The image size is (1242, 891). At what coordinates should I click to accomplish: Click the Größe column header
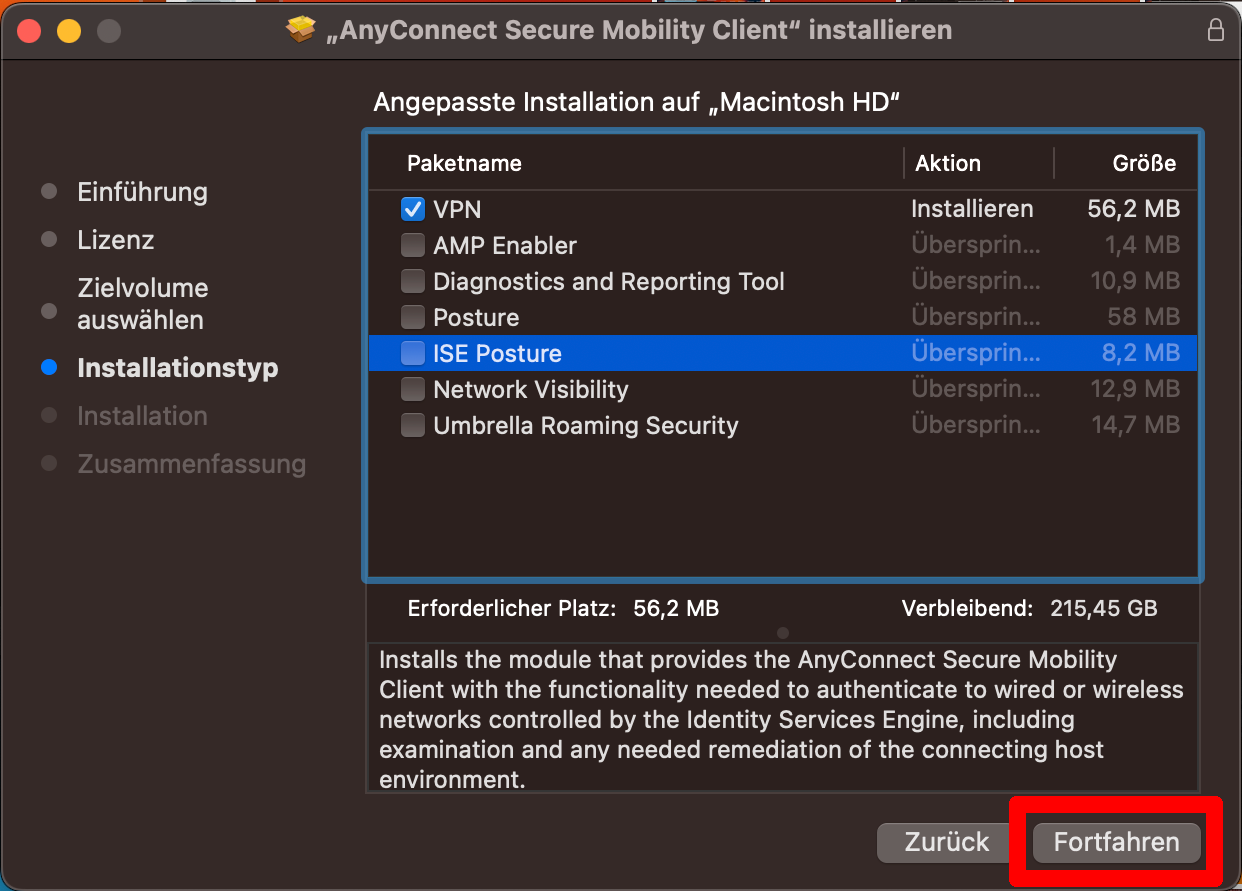(x=1144, y=163)
